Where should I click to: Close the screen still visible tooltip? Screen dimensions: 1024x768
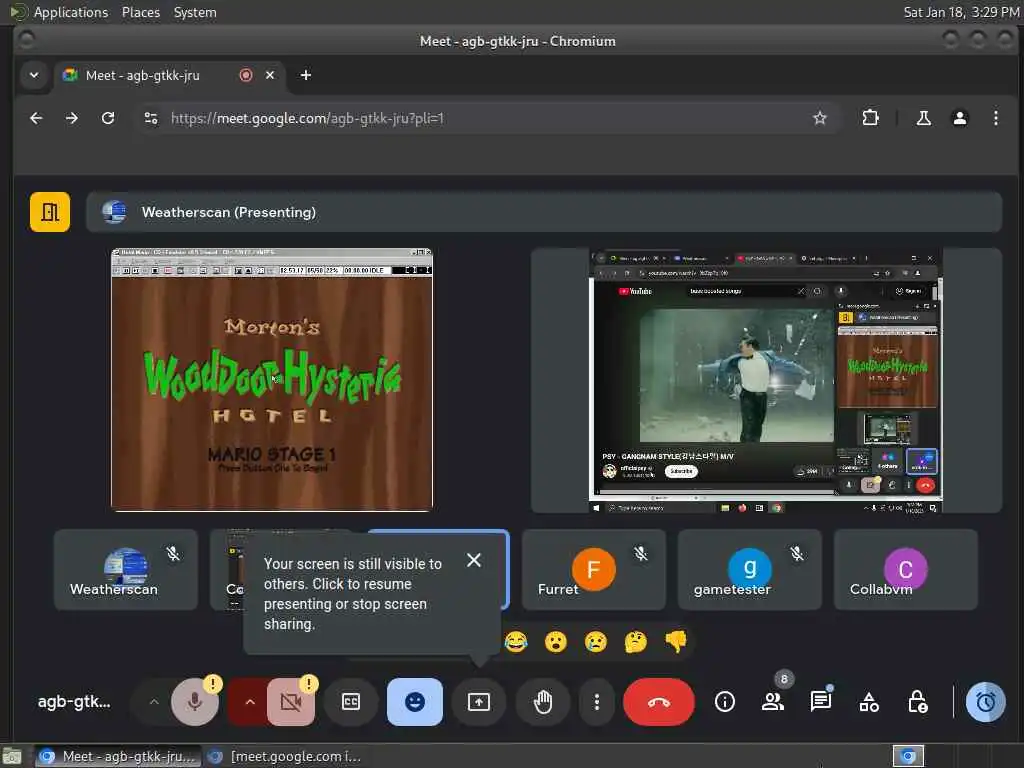[474, 560]
